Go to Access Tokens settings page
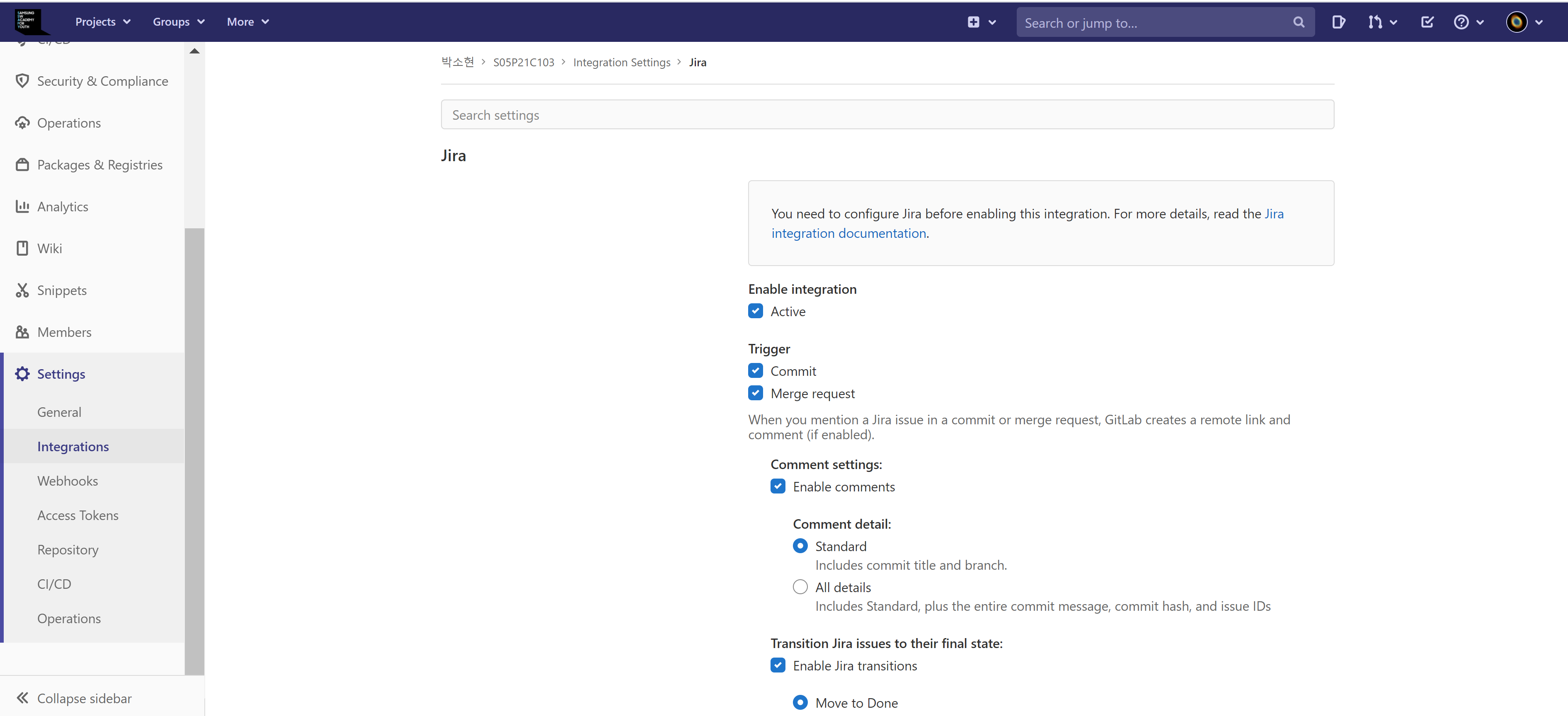The image size is (1568, 716). pos(78,515)
